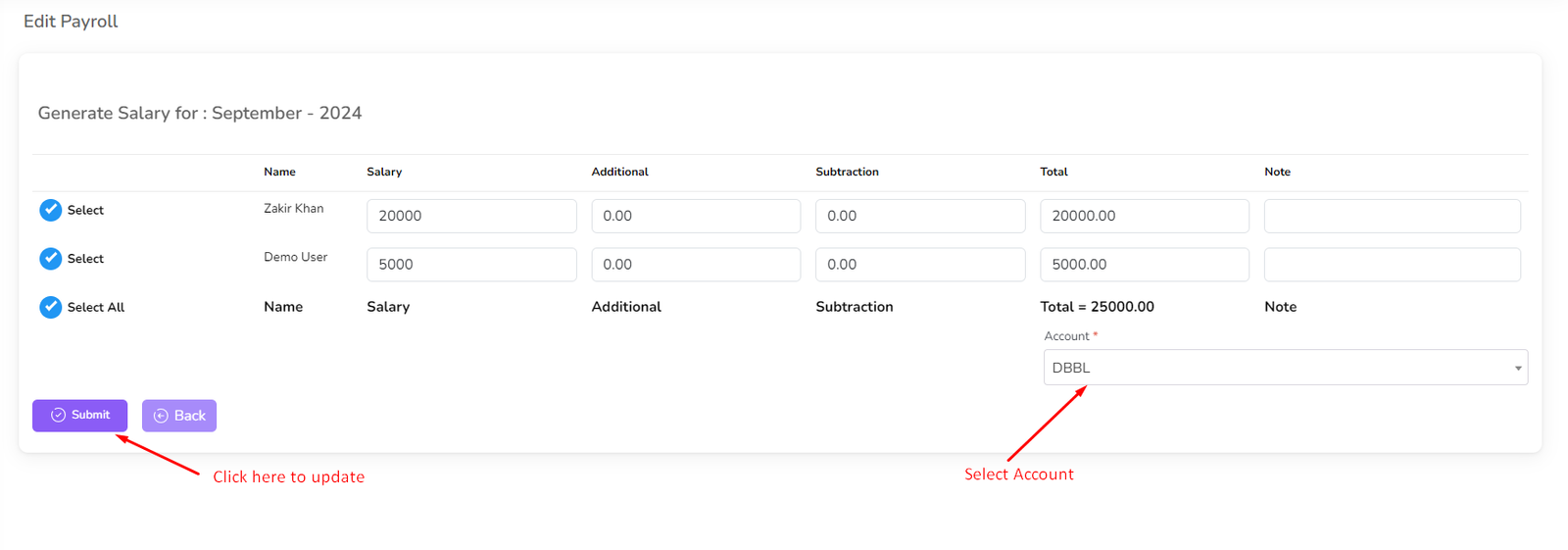The image size is (1568, 550).
Task: Uncheck the Select checkbox for Zakir Khan
Action: [50, 210]
